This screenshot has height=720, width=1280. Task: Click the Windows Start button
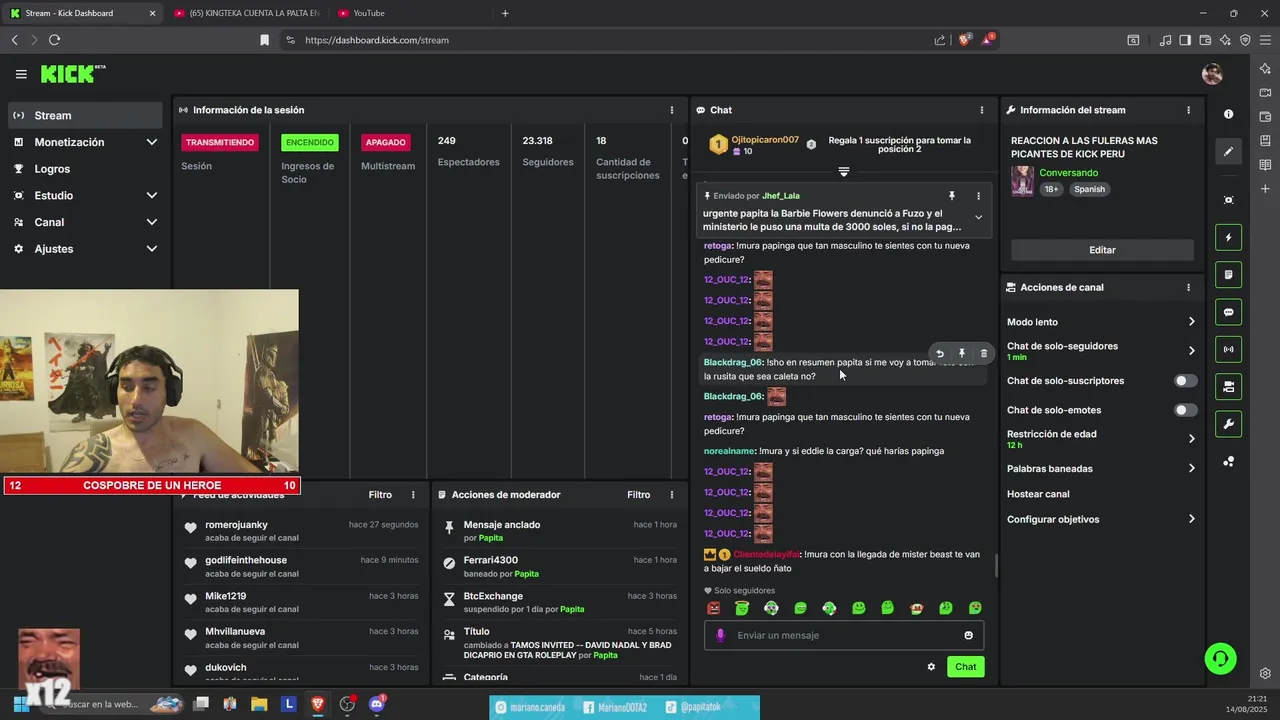(x=21, y=704)
